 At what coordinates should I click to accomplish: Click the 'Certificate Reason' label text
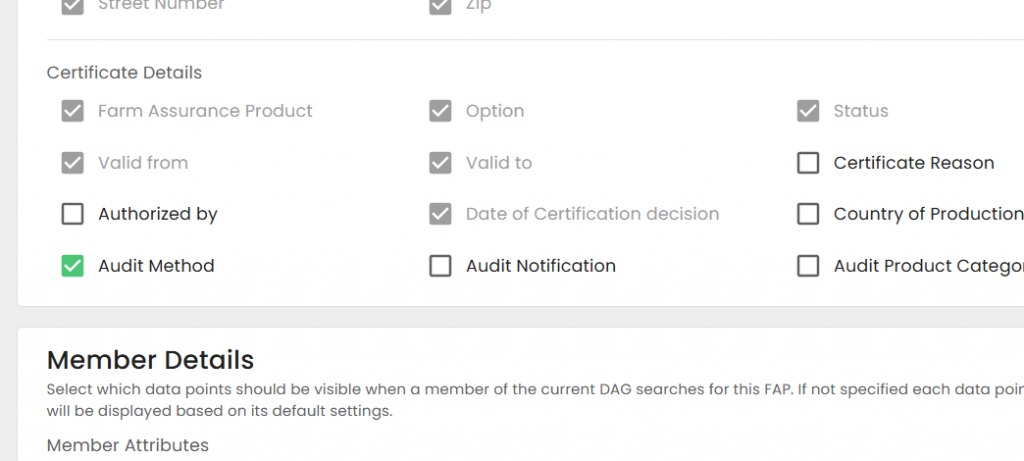(x=913, y=163)
